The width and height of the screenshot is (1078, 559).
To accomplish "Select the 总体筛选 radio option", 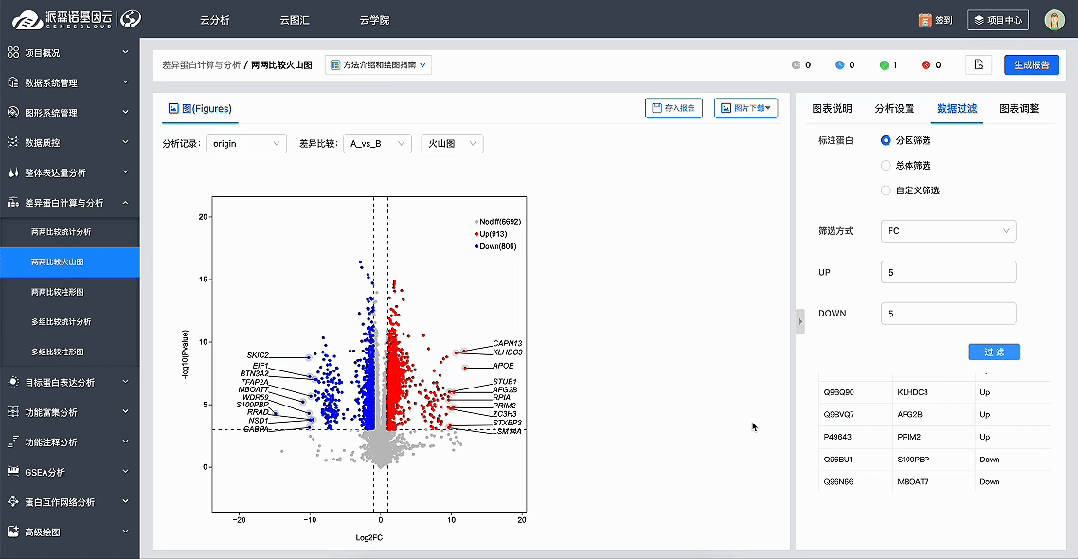I will point(886,165).
